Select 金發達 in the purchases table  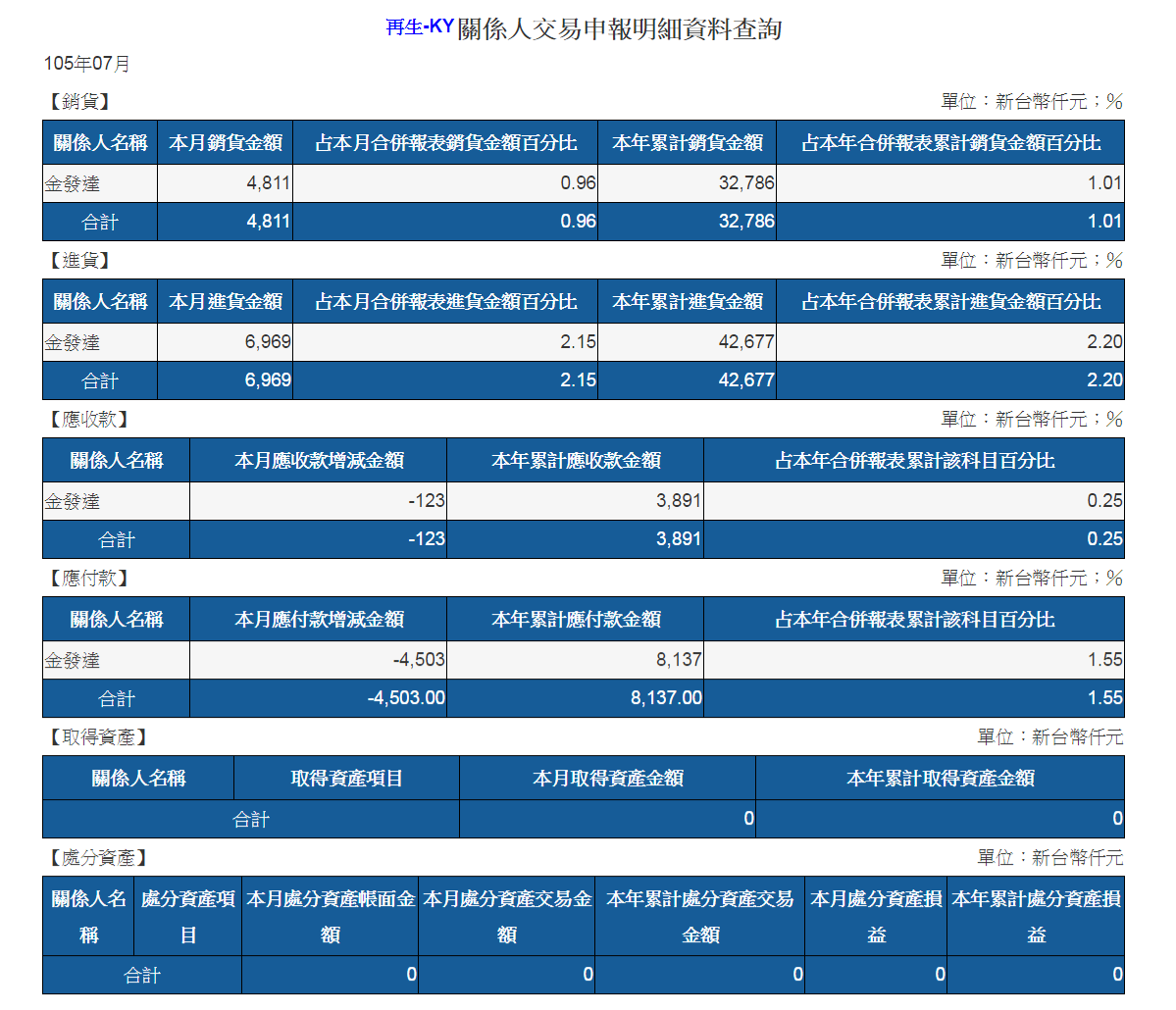click(72, 342)
